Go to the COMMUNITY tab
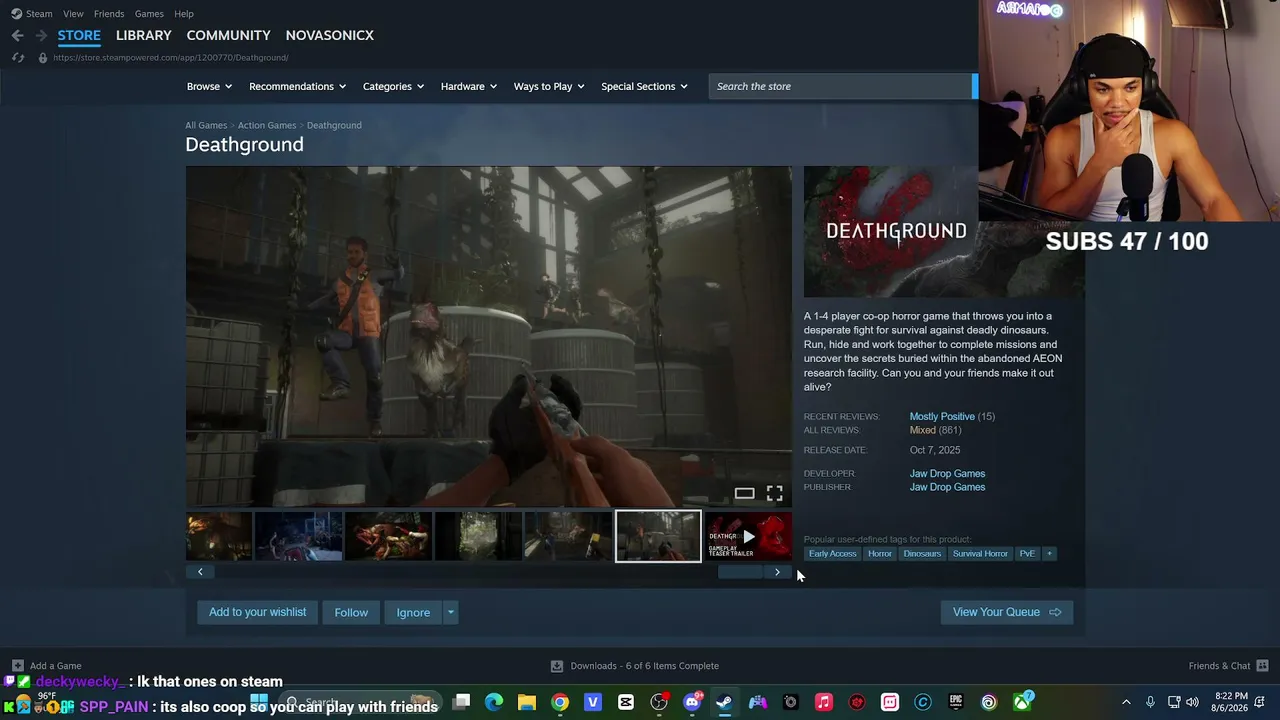The height and width of the screenshot is (720, 1280). (x=228, y=35)
